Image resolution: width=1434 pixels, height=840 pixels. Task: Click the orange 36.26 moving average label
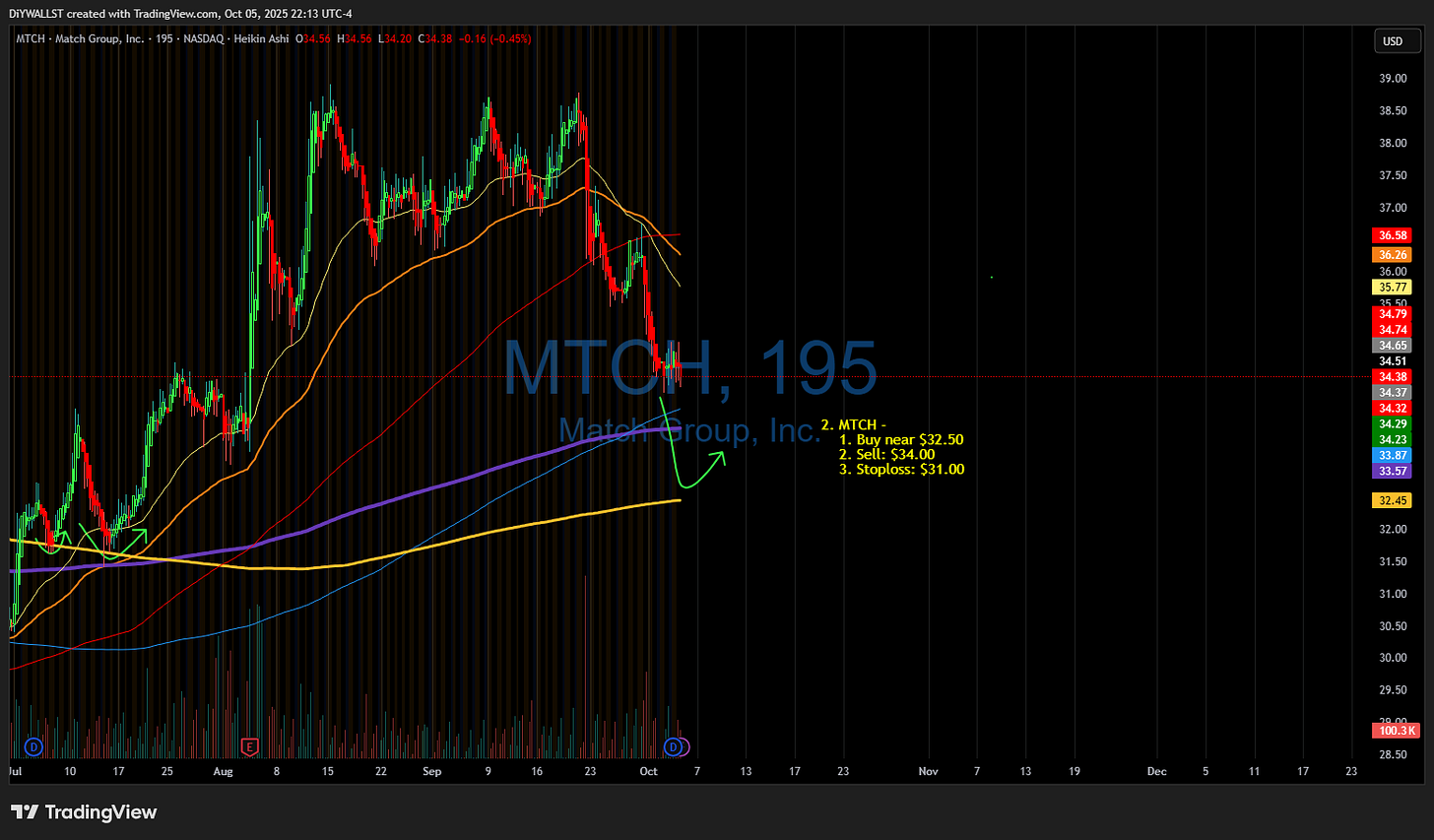tap(1392, 257)
